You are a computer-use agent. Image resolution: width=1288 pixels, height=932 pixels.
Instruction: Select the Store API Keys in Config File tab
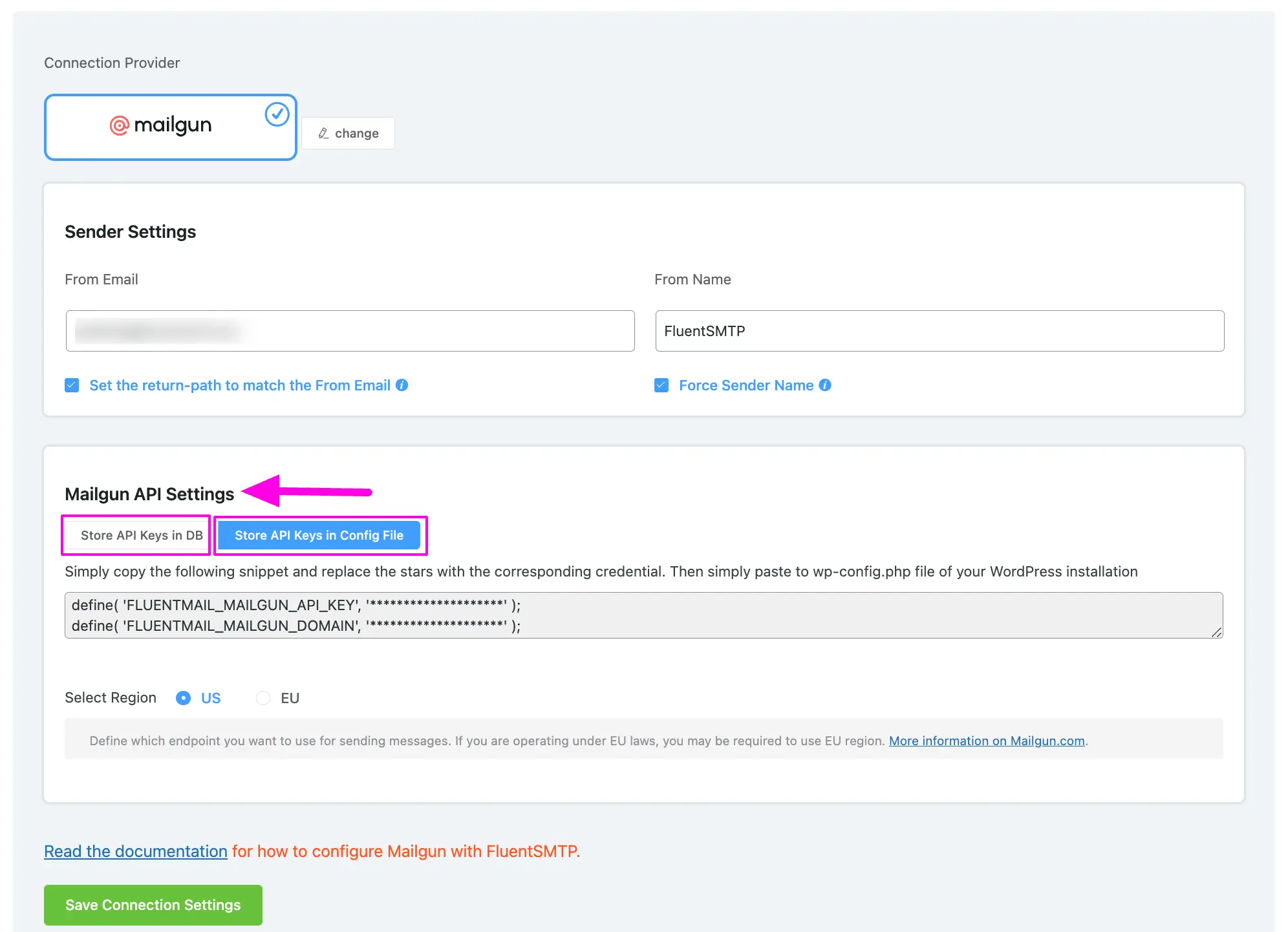point(319,535)
